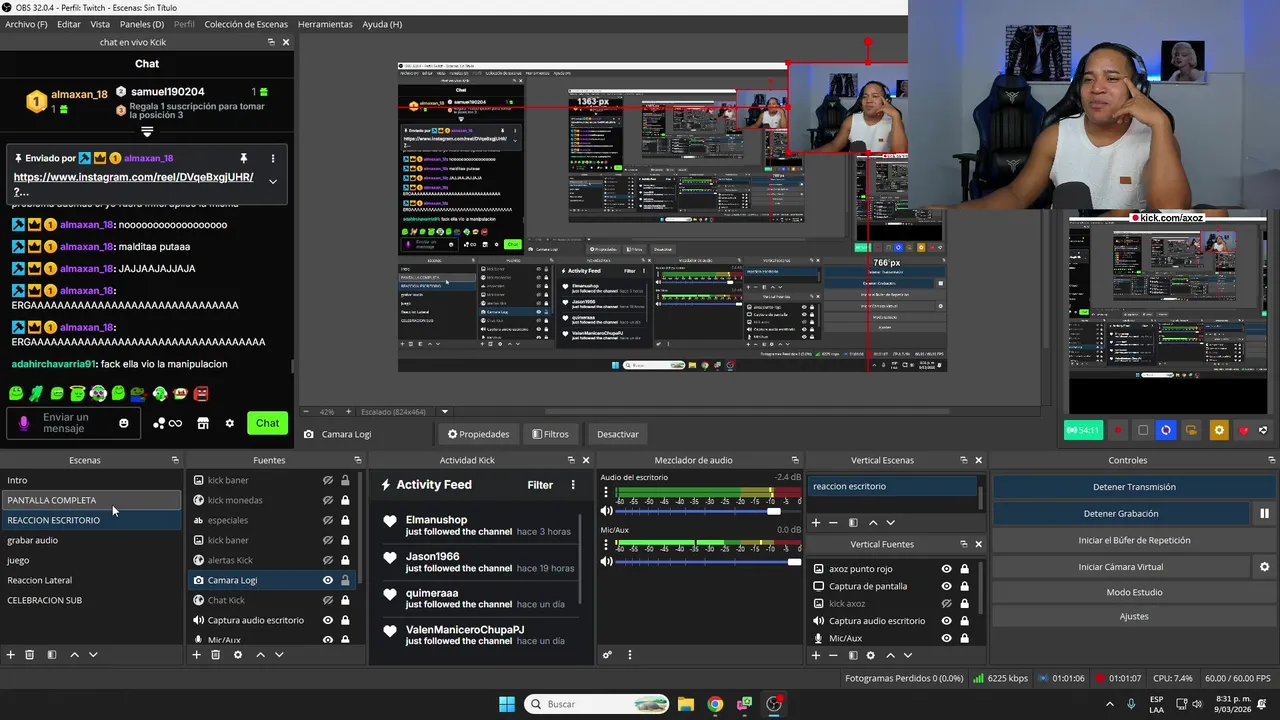Click the microphone icon in chat input
Screen dimensions: 1280x720
pos(24,424)
